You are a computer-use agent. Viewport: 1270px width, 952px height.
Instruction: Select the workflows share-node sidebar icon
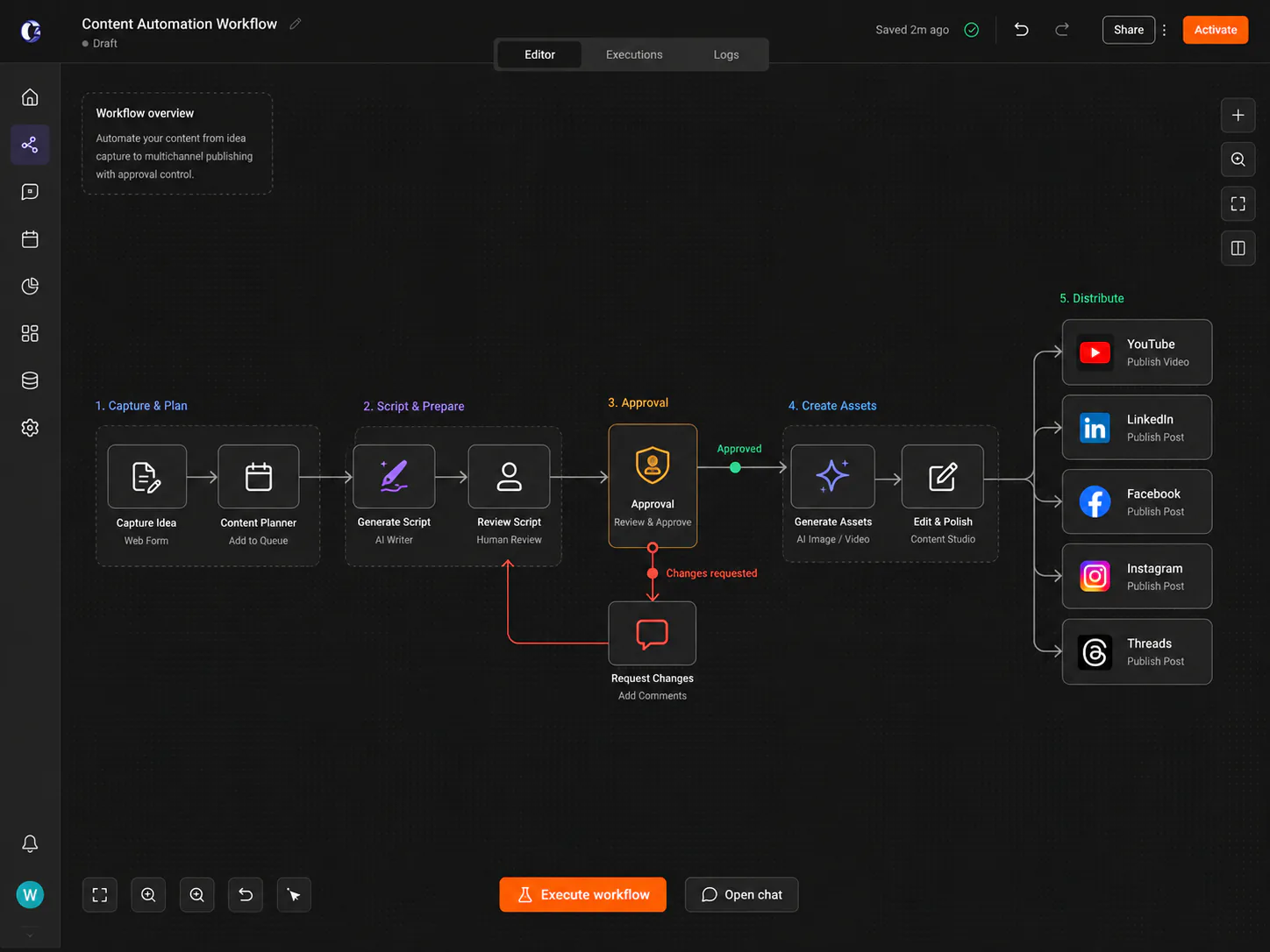30,145
